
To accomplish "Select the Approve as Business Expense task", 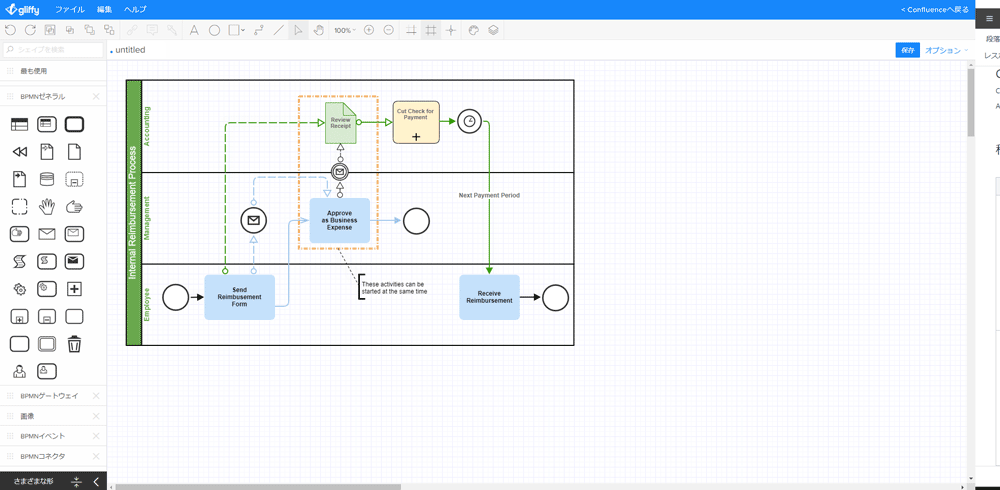I will (340, 220).
